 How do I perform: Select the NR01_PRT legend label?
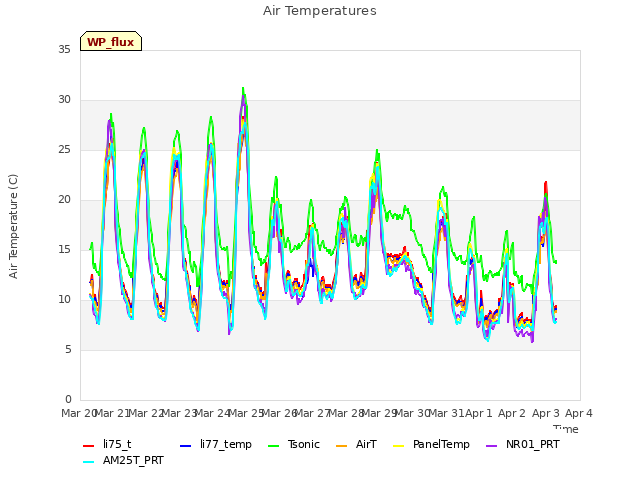(533, 444)
